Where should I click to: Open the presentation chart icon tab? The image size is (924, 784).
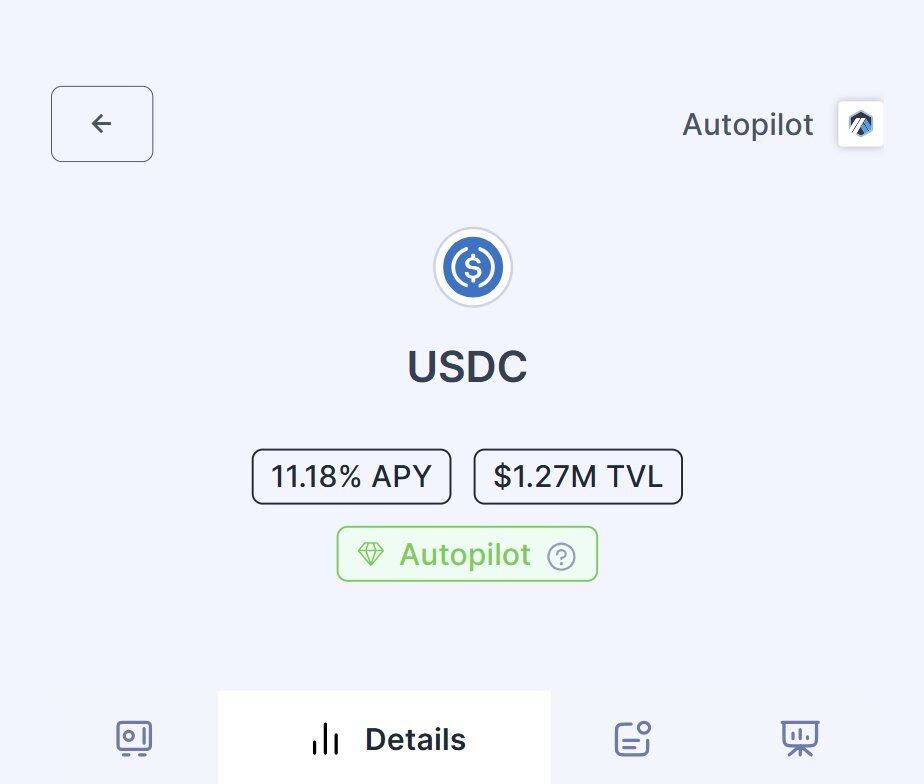coord(799,738)
